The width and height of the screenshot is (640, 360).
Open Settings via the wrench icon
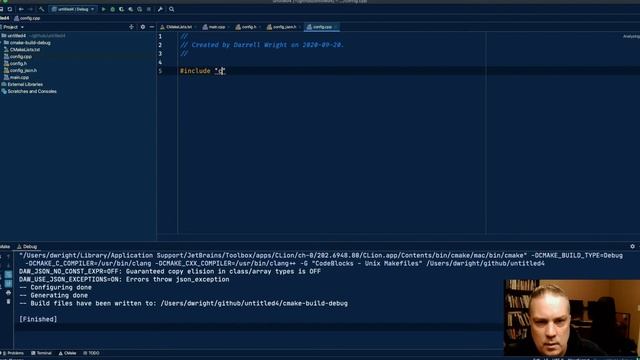point(160,9)
